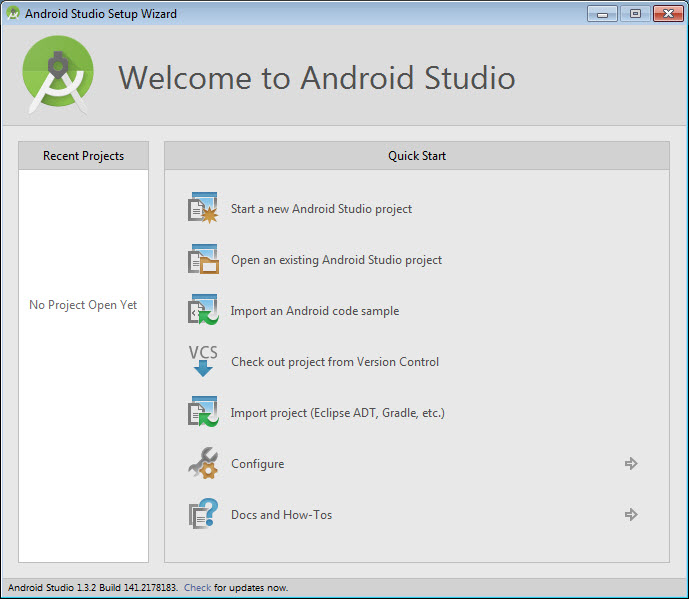Click the import Android code sample icon

(203, 310)
